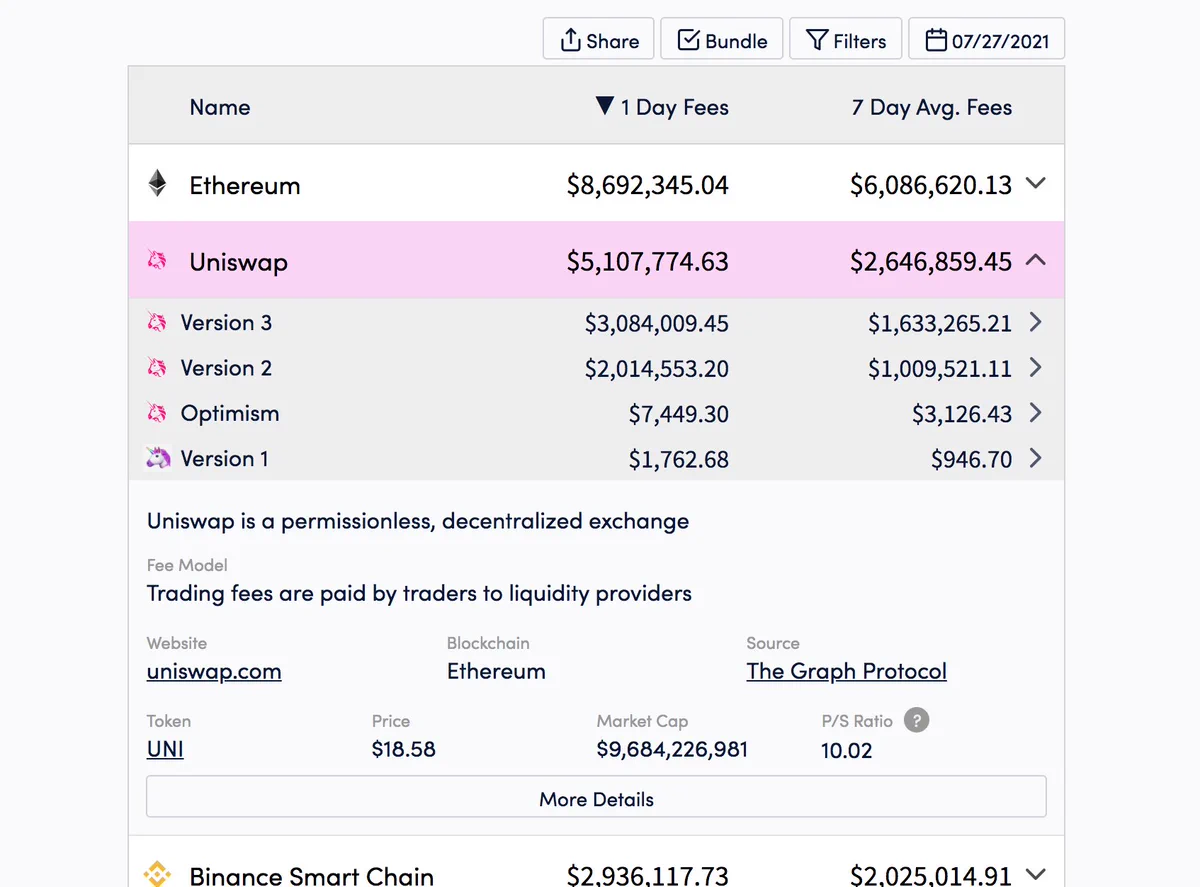Open the Filters menu

[846, 40]
